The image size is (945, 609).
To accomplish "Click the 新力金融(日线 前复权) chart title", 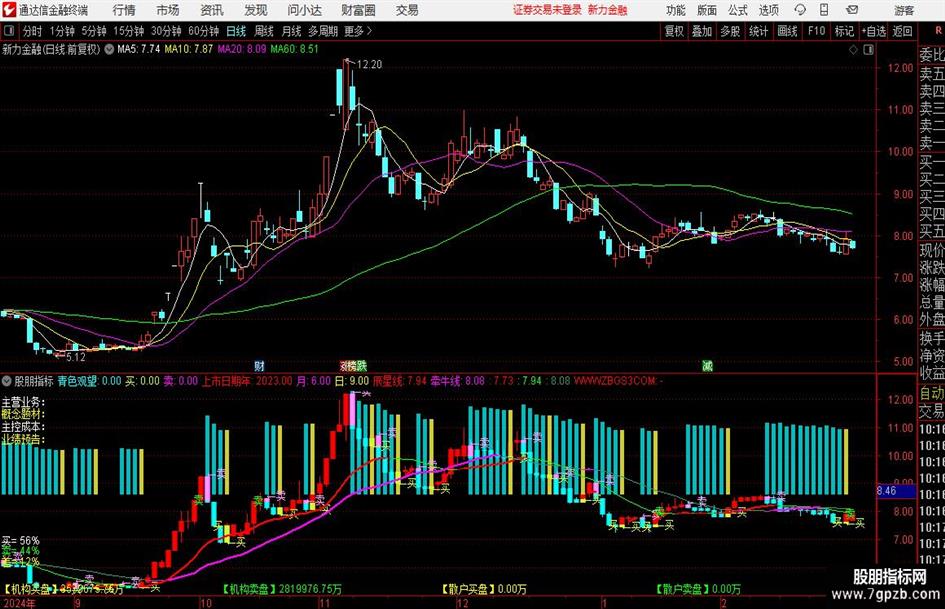I will pyautogui.click(x=51, y=49).
